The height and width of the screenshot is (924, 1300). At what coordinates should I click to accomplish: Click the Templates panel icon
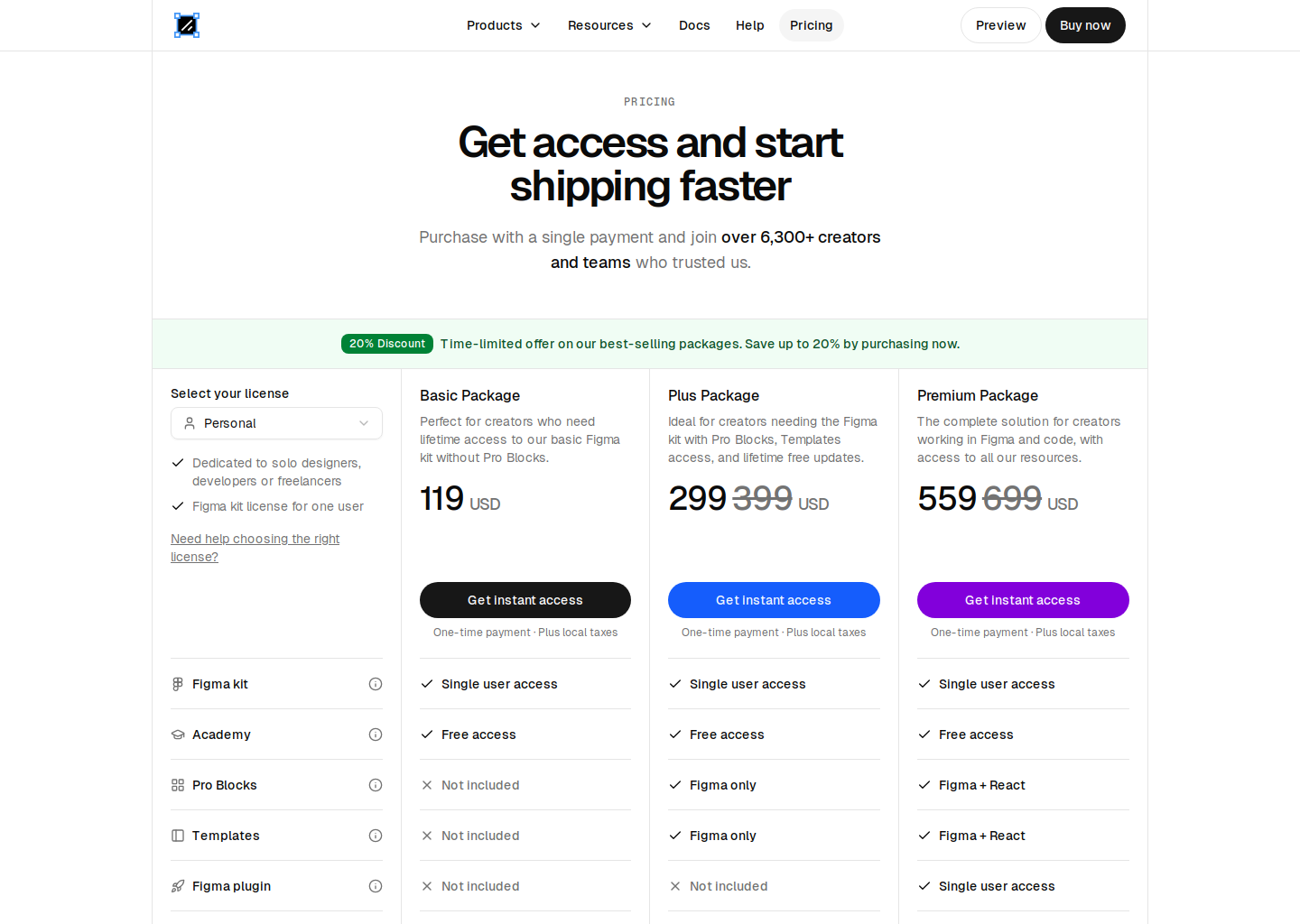click(x=177, y=836)
